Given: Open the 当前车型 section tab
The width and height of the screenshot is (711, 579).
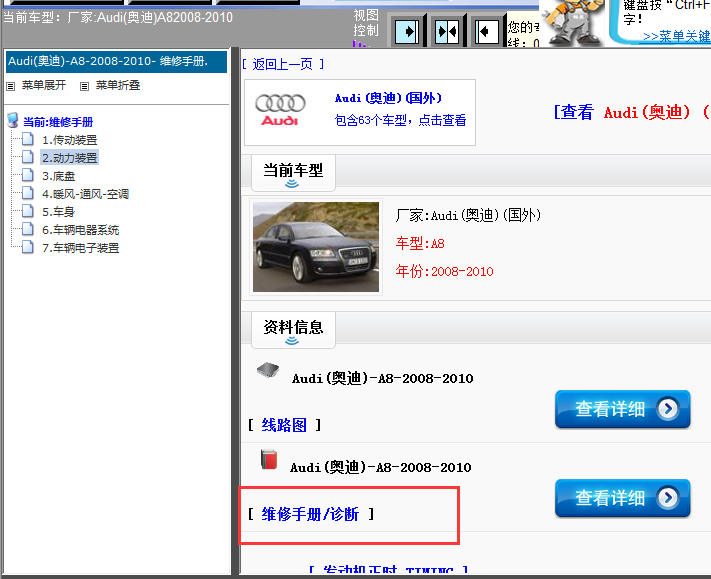Looking at the screenshot, I should (293, 173).
